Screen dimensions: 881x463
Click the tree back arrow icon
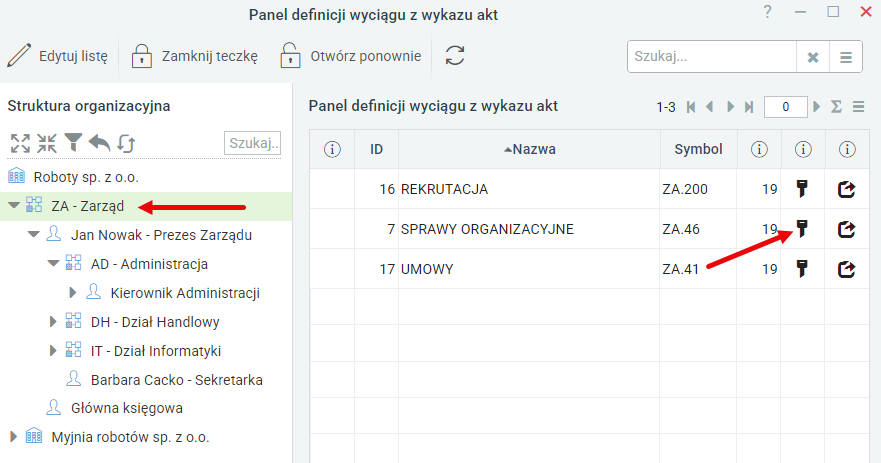click(99, 143)
